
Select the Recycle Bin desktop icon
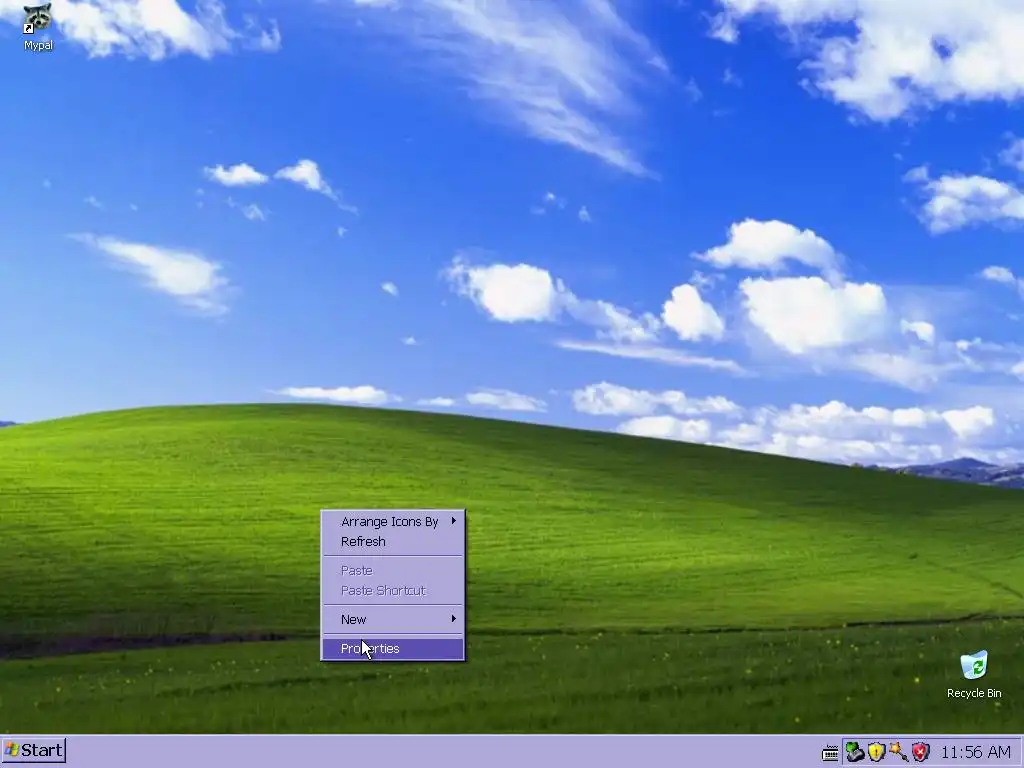[974, 675]
